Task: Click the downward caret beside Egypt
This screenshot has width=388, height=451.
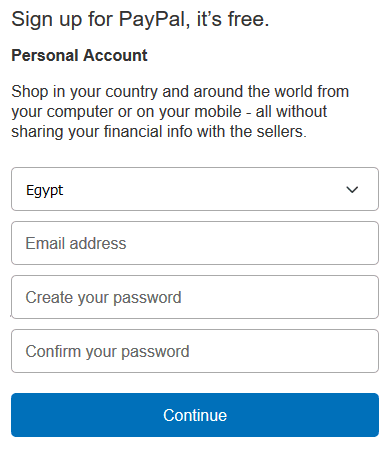Action: [x=352, y=190]
